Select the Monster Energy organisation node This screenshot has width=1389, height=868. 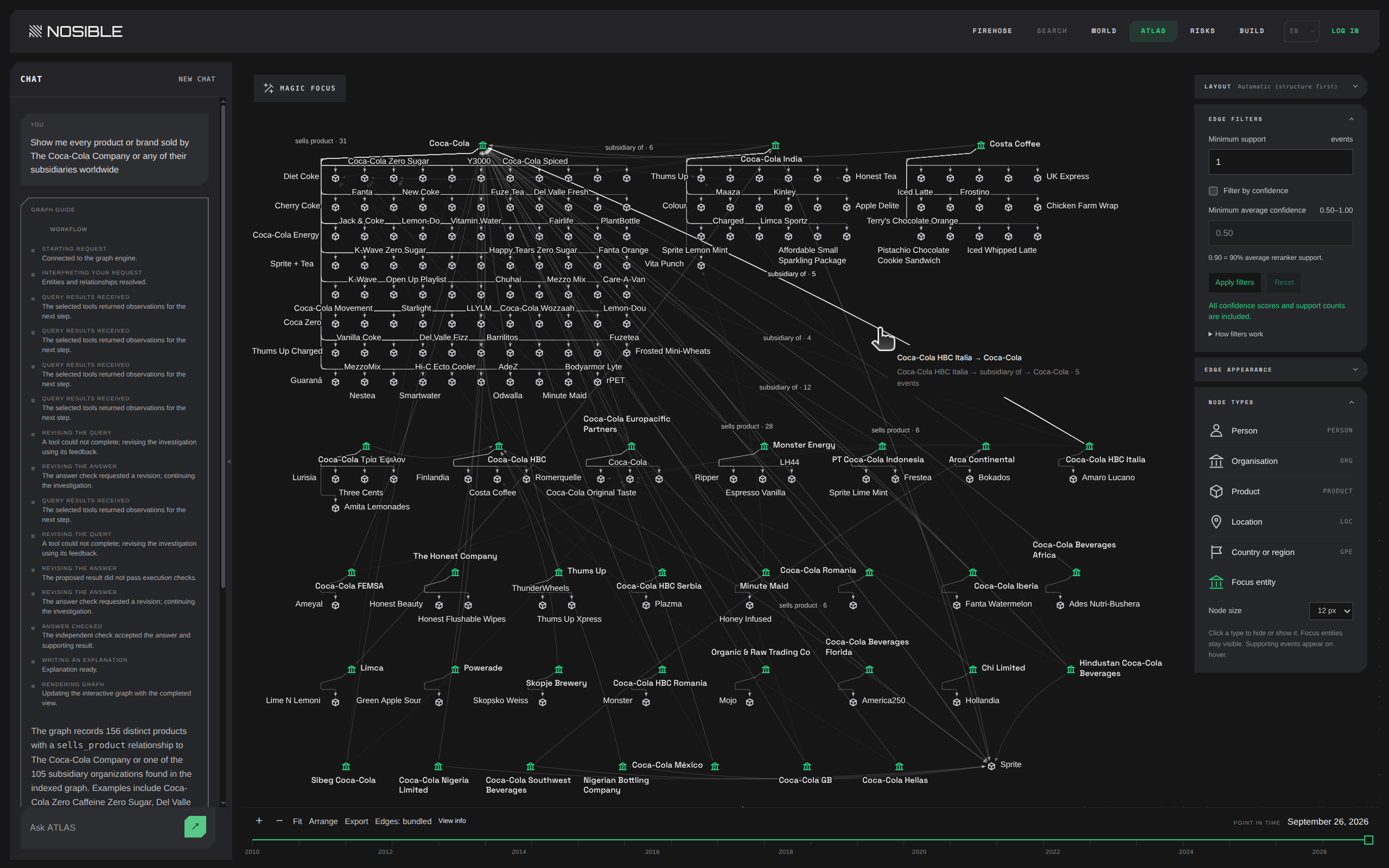[764, 446]
